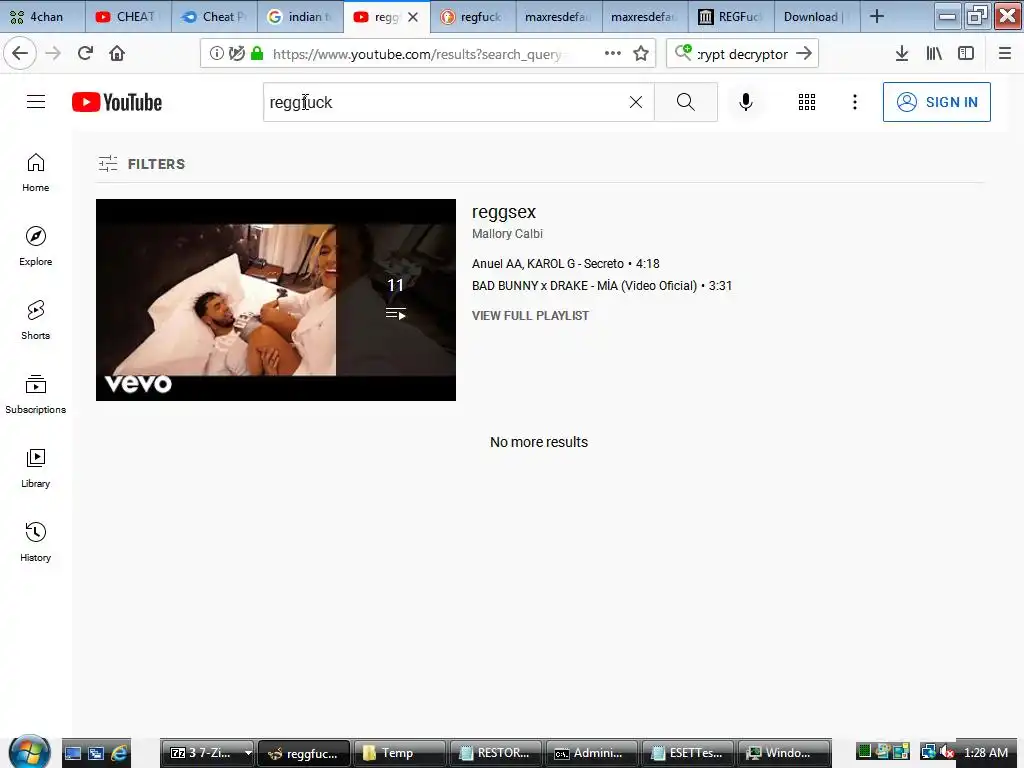The height and width of the screenshot is (768, 1024).
Task: Open the Admini... command prompt taskbar button
Action: (592, 753)
